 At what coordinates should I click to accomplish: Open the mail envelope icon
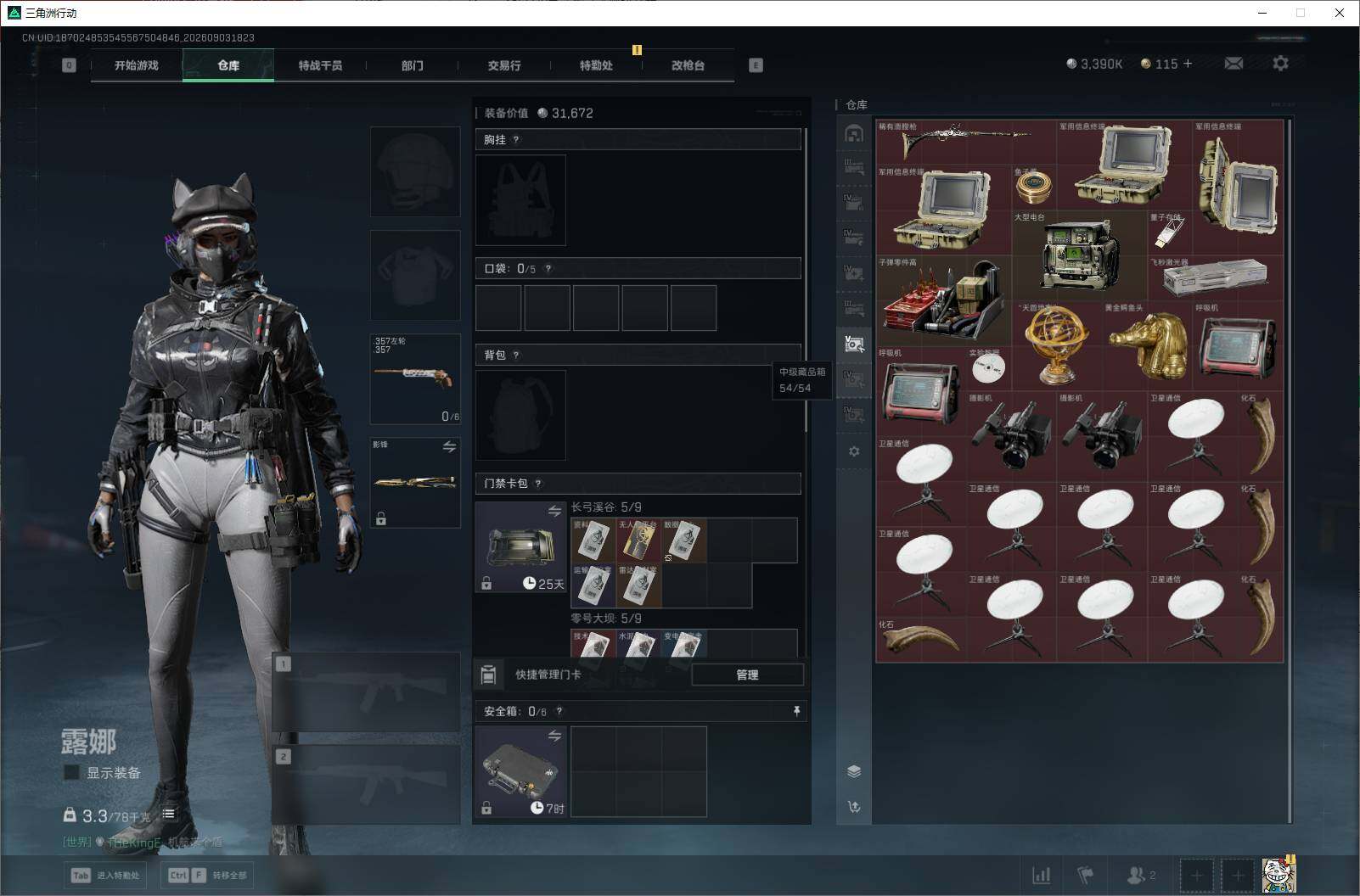(x=1234, y=64)
